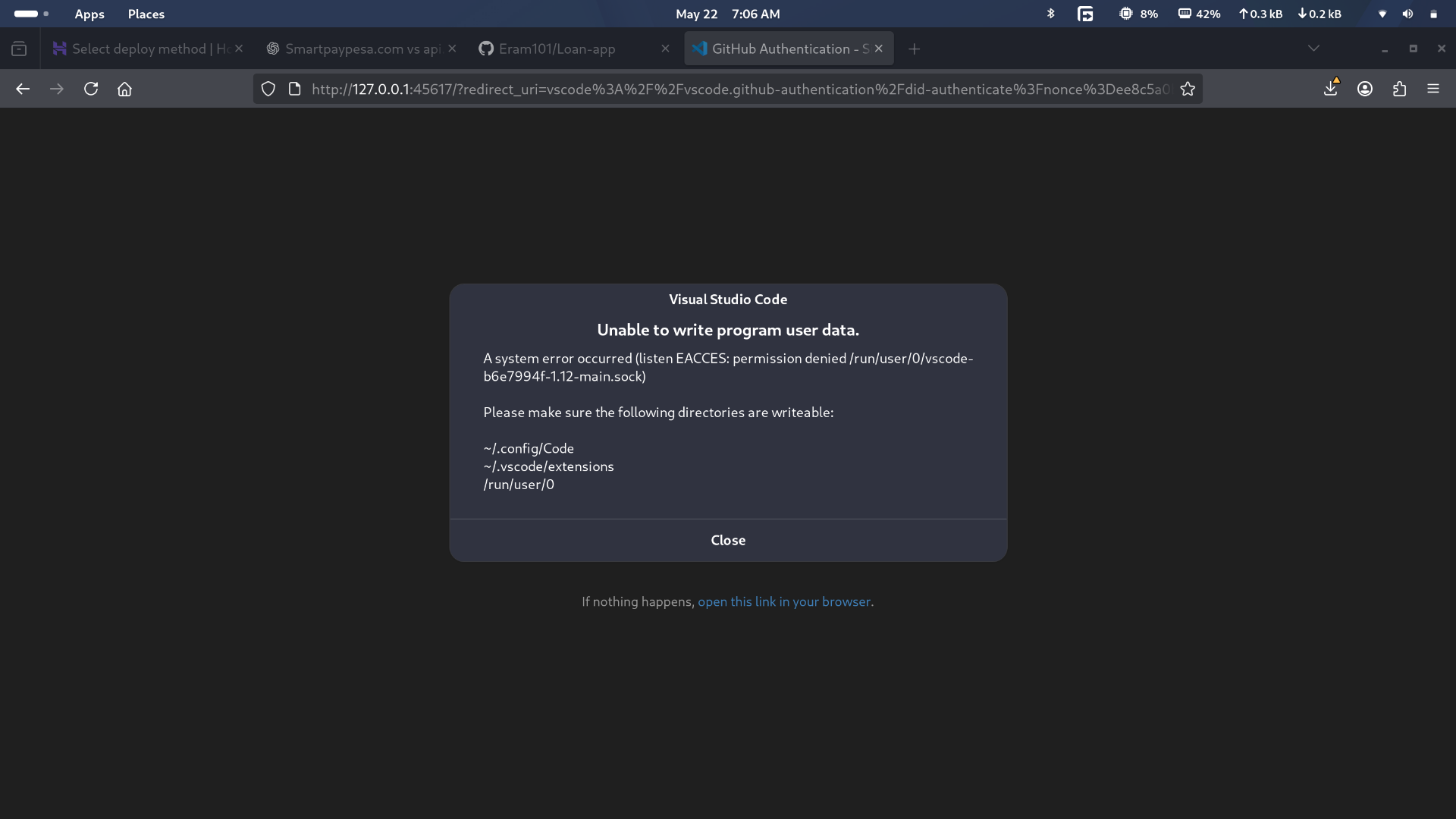
Task: Bookmark this page with the star
Action: point(1188,89)
